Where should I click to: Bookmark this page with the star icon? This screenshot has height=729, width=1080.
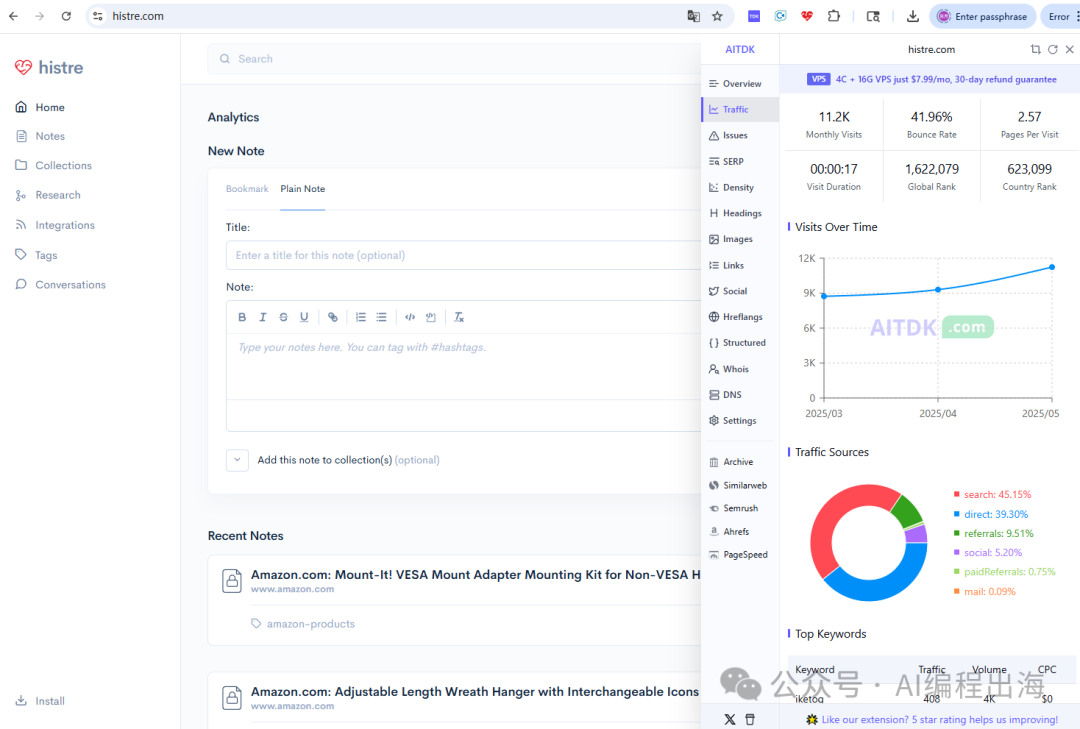click(717, 16)
